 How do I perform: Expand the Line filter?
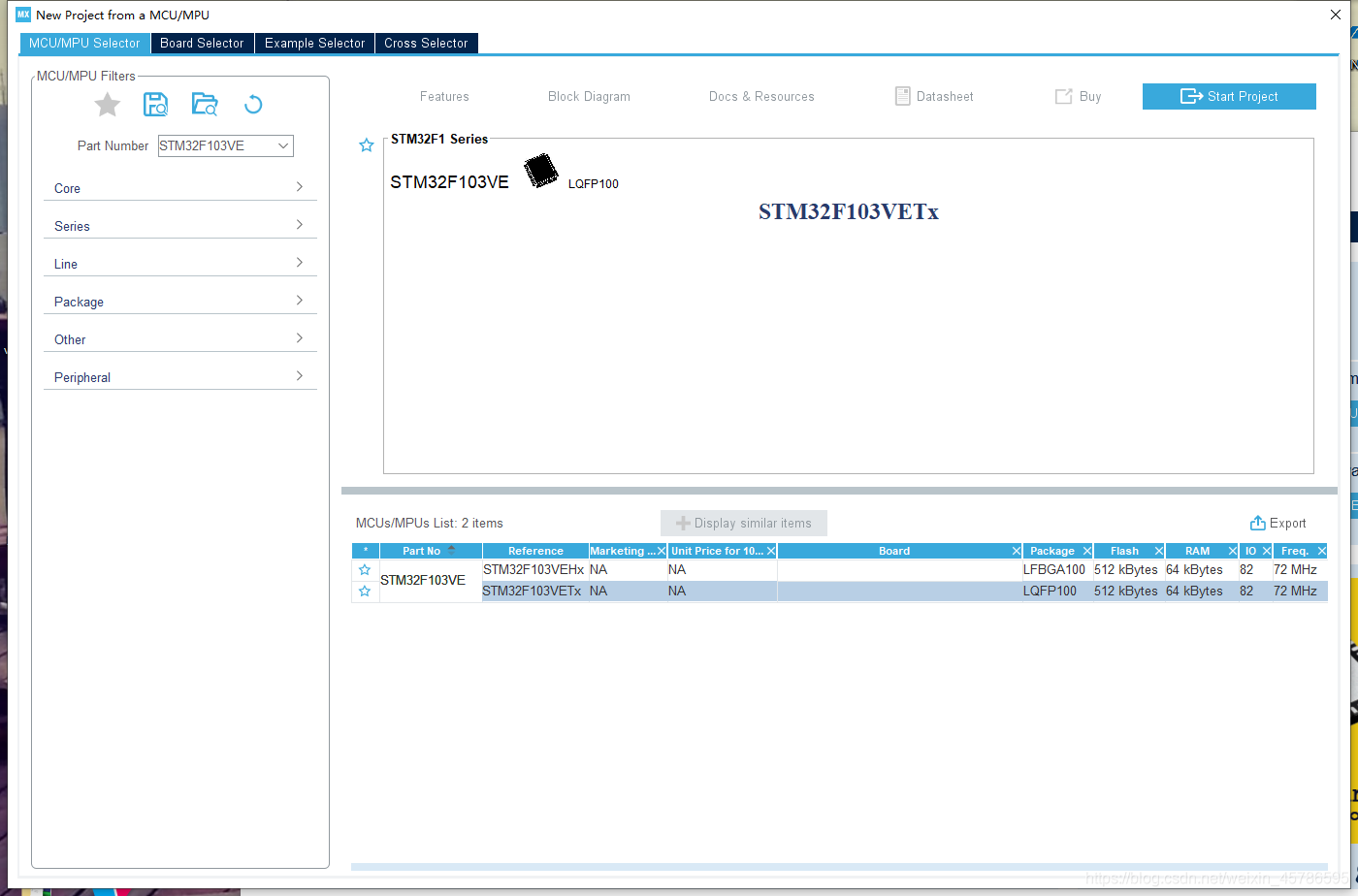tap(180, 264)
